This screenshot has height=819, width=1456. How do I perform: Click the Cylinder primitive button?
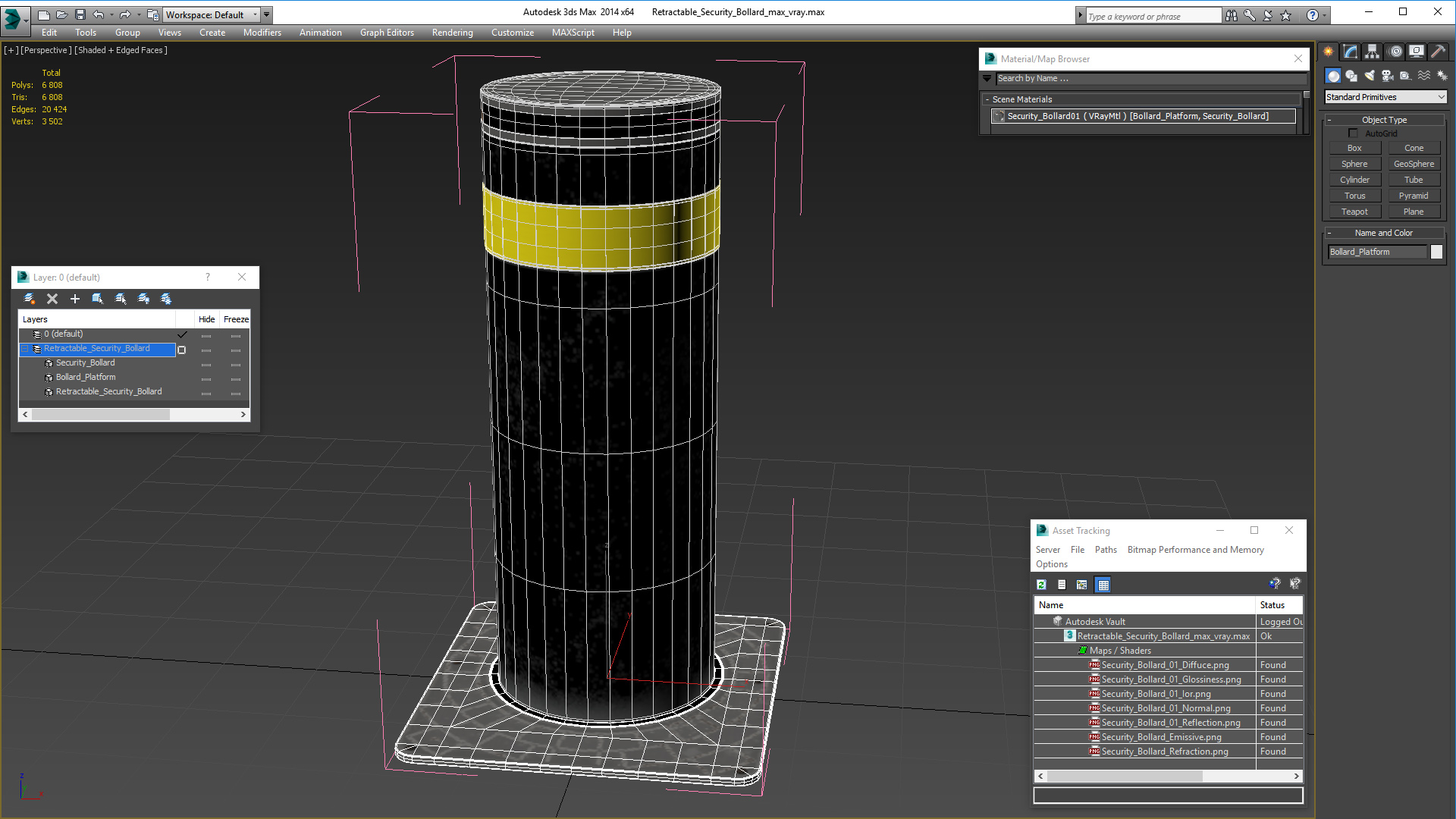pyautogui.click(x=1354, y=180)
